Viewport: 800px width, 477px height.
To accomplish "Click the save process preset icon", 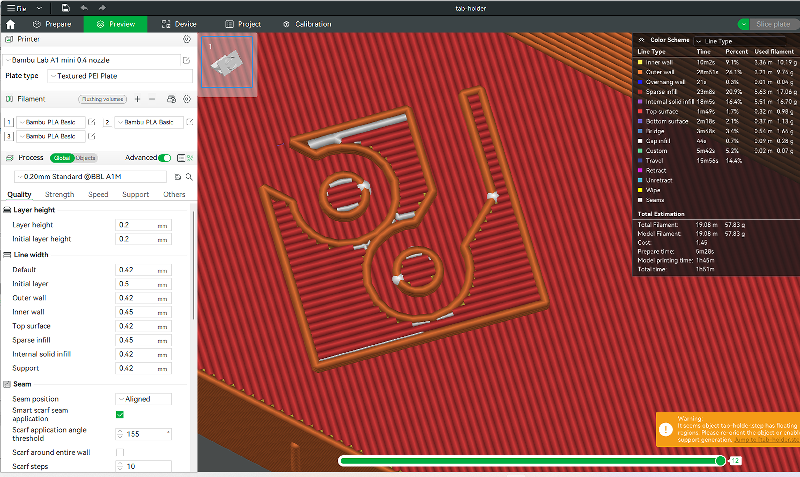I will click(x=178, y=177).
